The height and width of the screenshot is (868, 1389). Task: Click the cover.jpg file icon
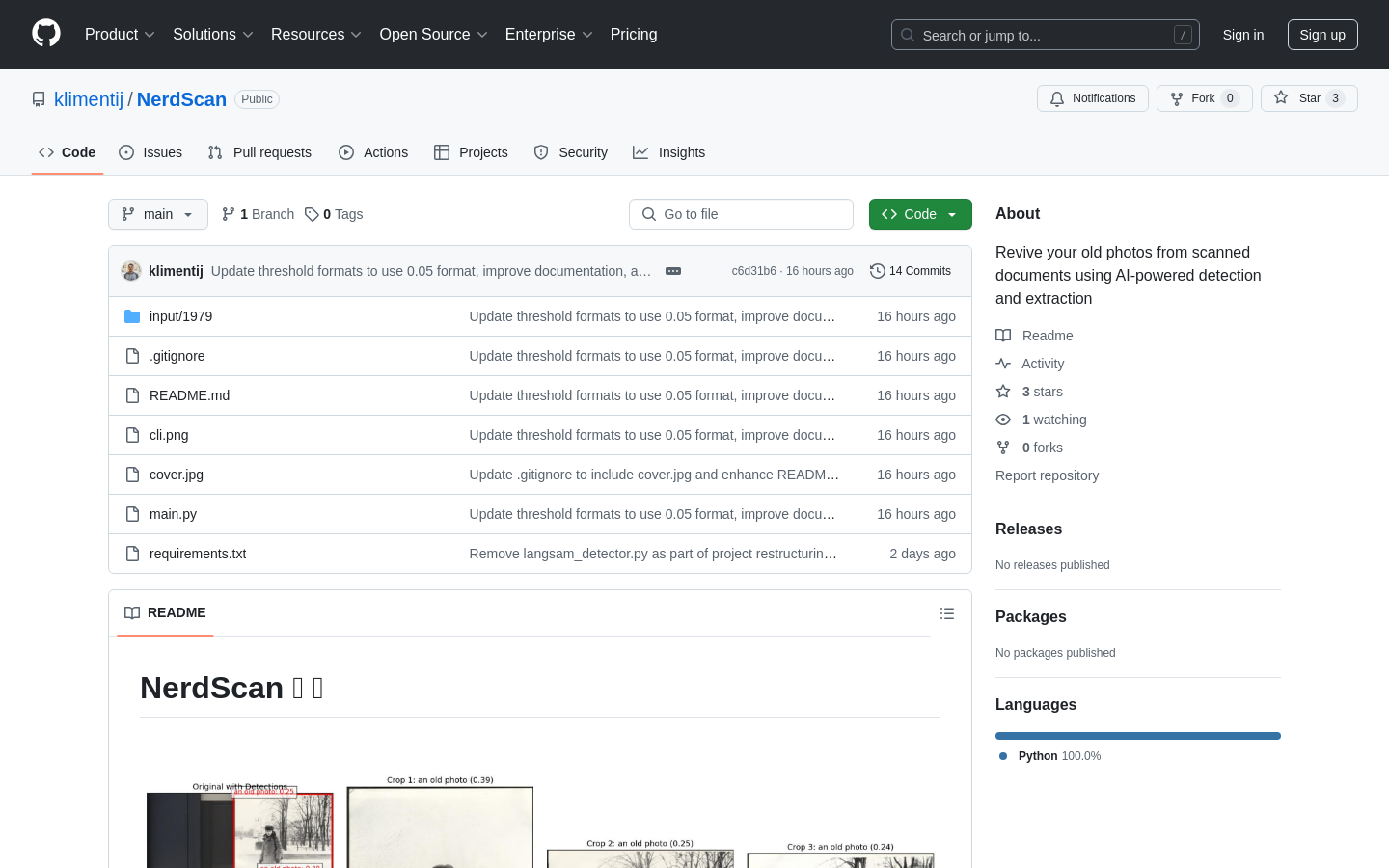pyautogui.click(x=132, y=475)
